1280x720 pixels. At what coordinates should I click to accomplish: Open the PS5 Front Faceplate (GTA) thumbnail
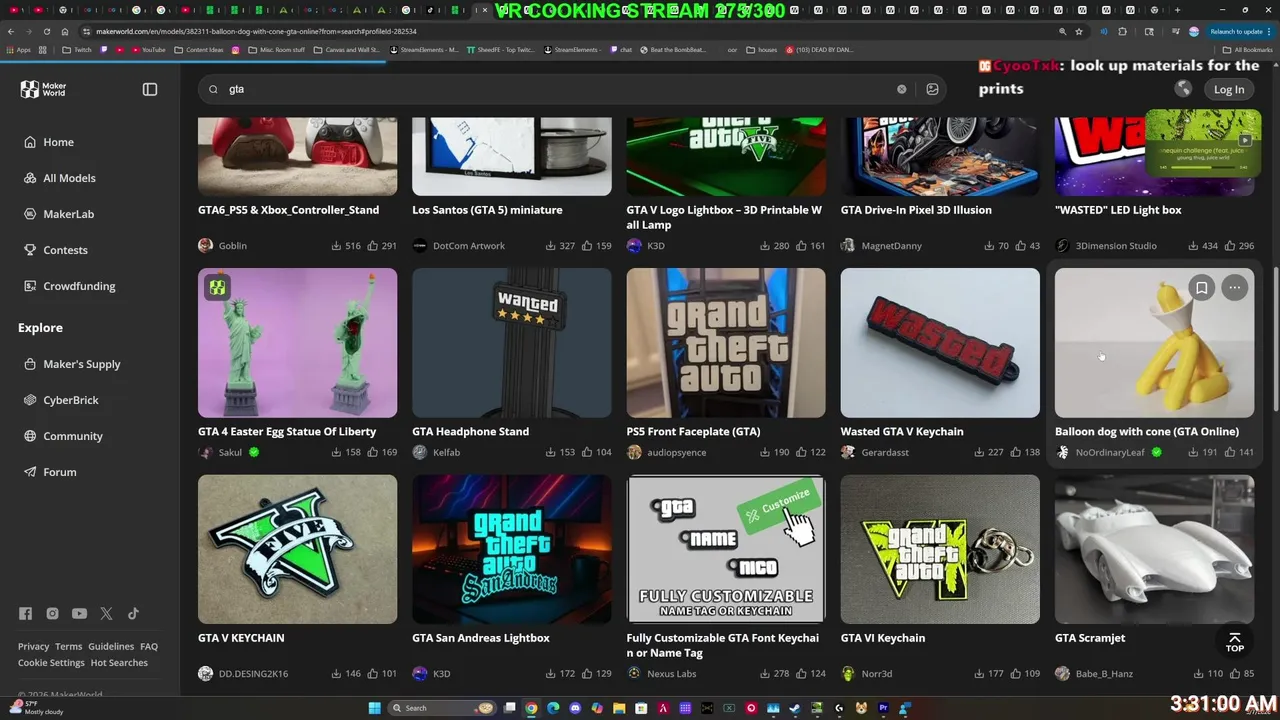[726, 342]
